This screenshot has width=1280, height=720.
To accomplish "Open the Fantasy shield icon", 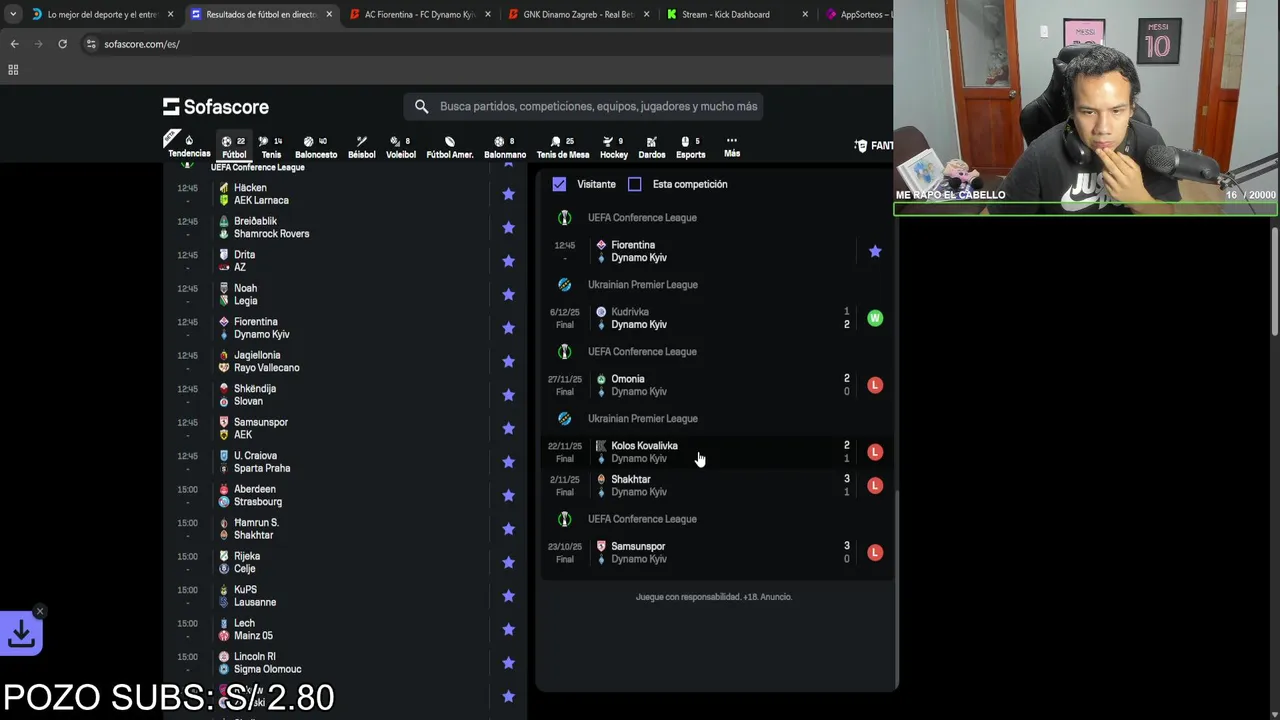I will point(861,145).
